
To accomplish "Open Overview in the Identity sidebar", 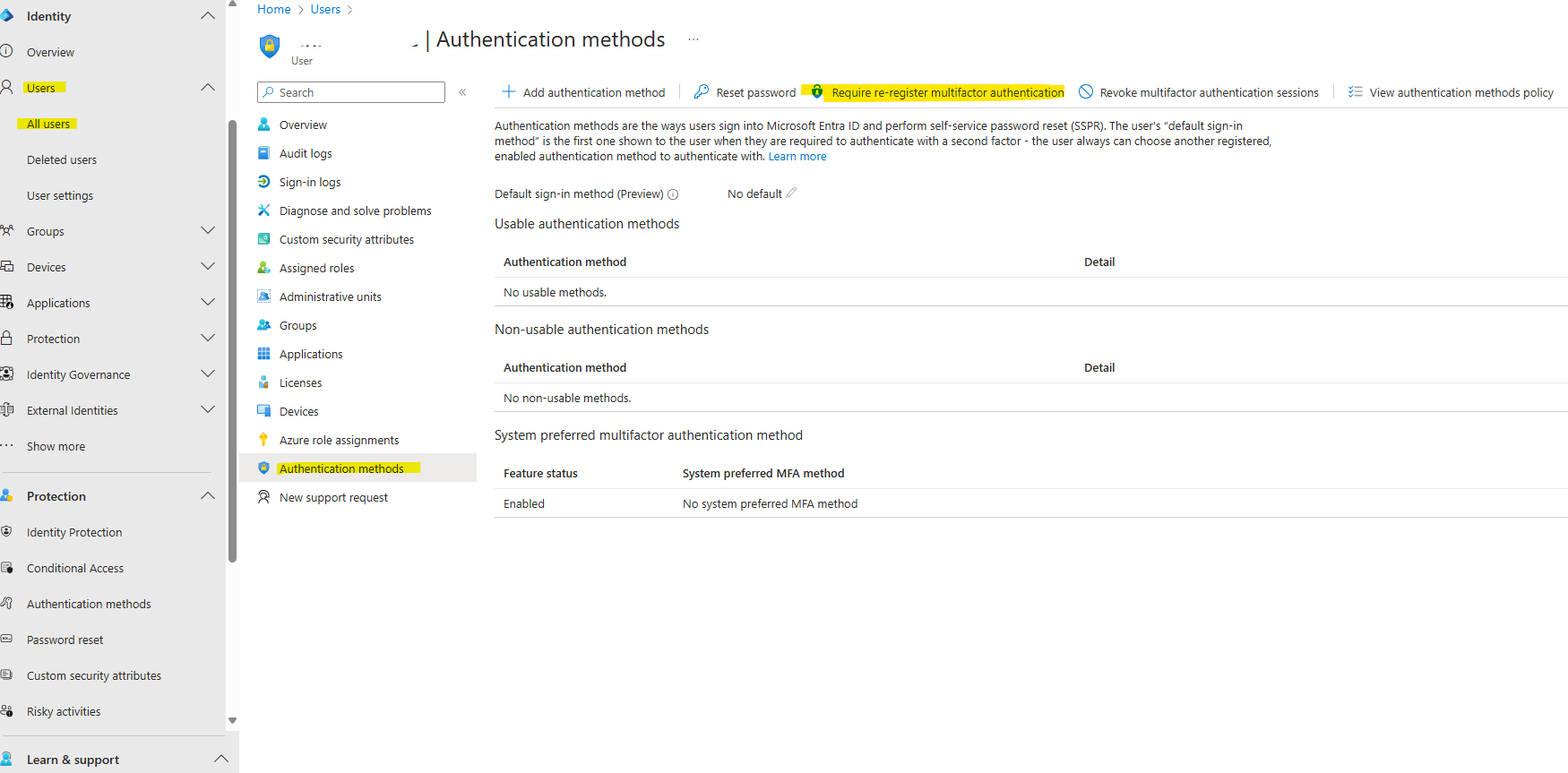I will 50,52.
